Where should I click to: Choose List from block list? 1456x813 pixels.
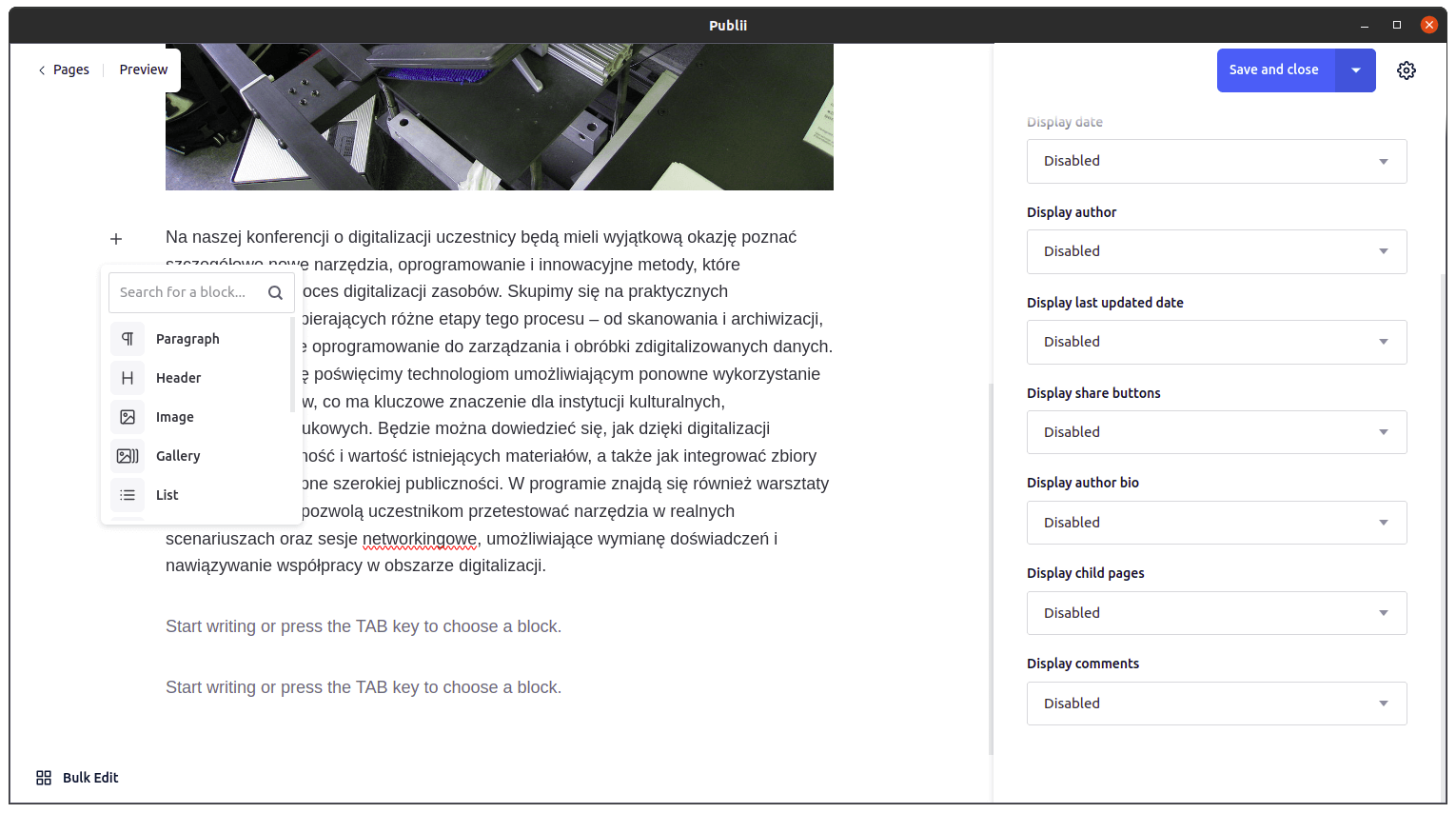167,495
